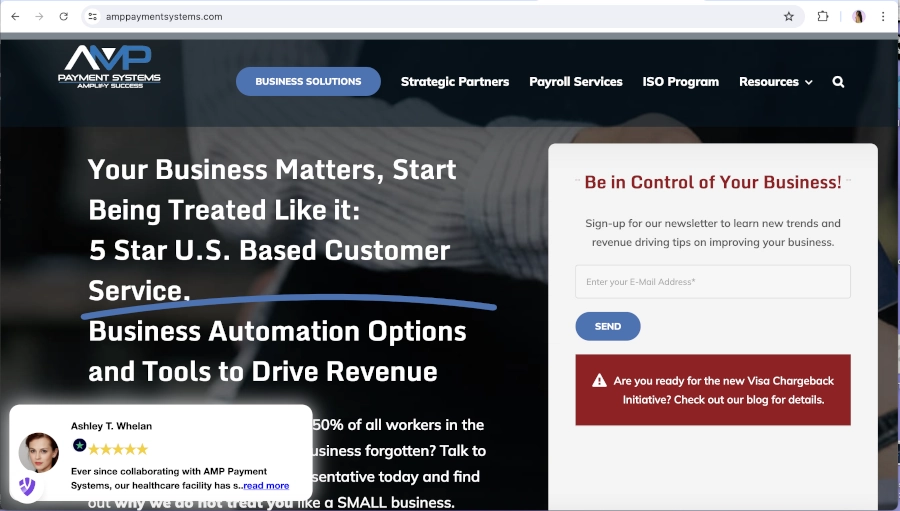Click the warning triangle icon in red banner
This screenshot has height=511, width=900.
[599, 381]
